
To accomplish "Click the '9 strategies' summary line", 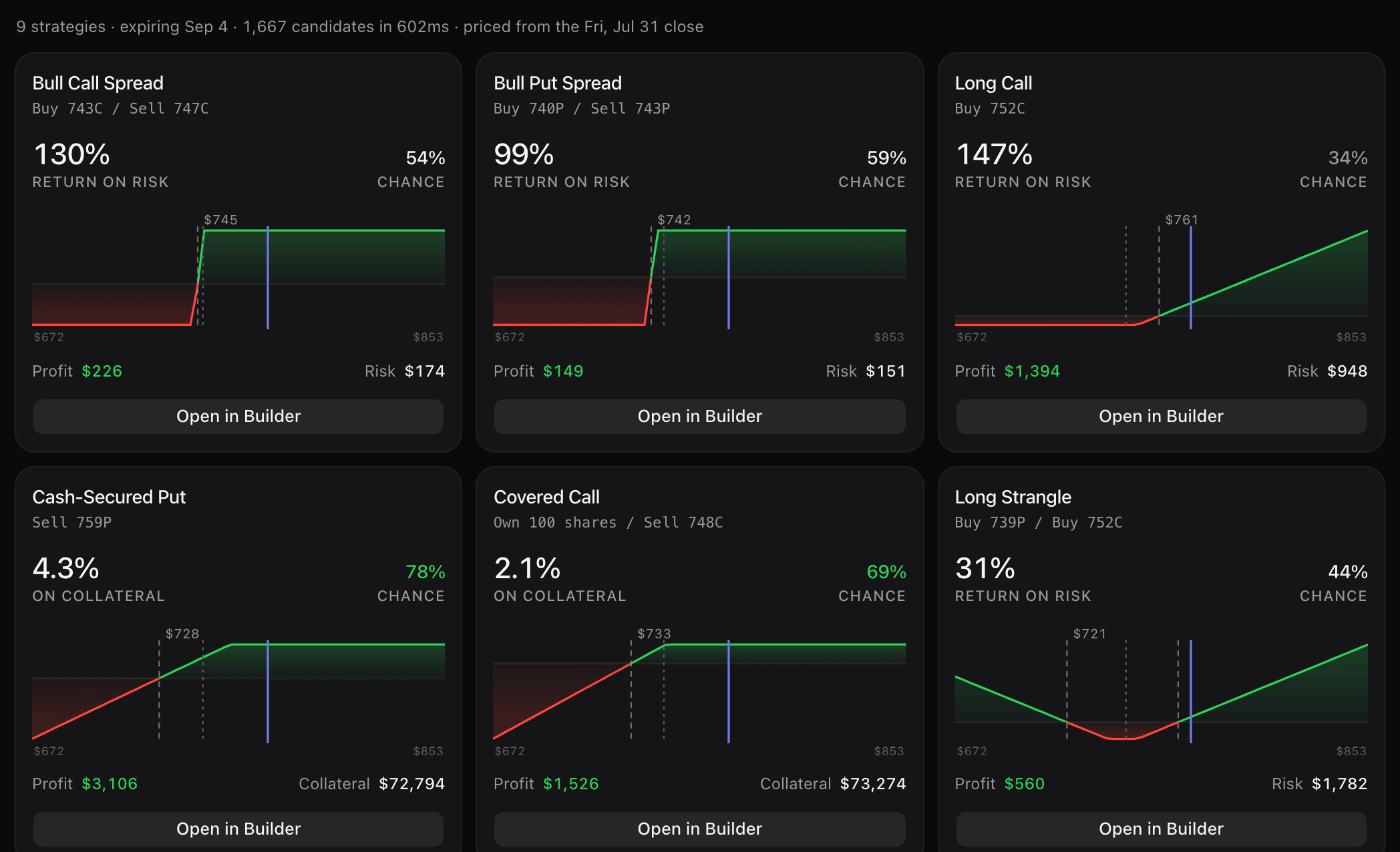I will coord(360,27).
